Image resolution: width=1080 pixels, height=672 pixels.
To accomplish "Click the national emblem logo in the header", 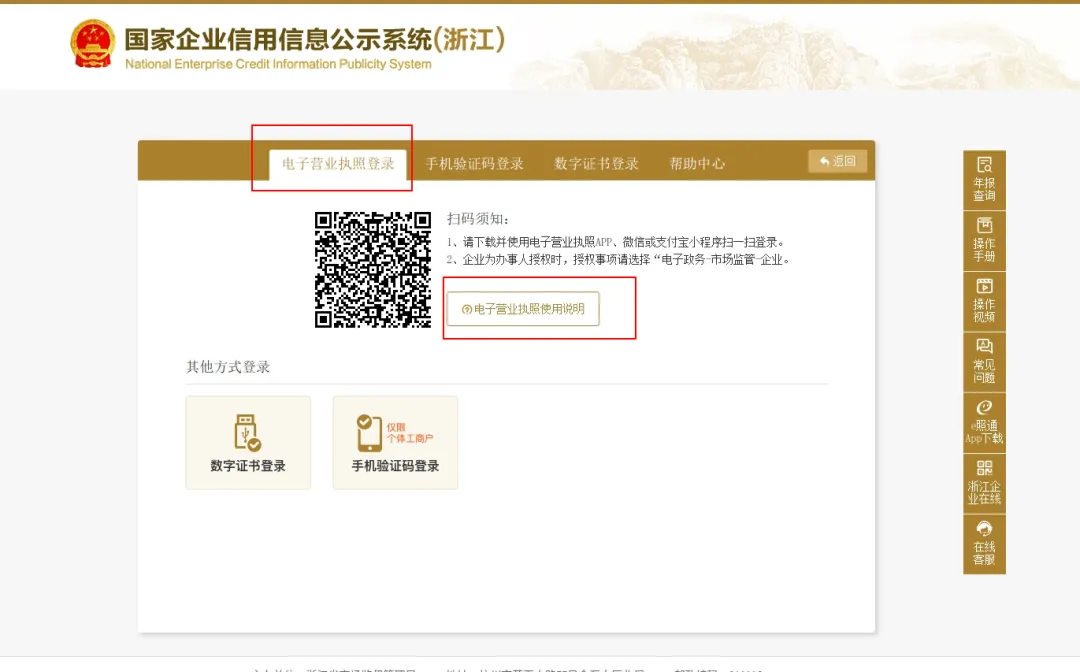I will tap(93, 44).
